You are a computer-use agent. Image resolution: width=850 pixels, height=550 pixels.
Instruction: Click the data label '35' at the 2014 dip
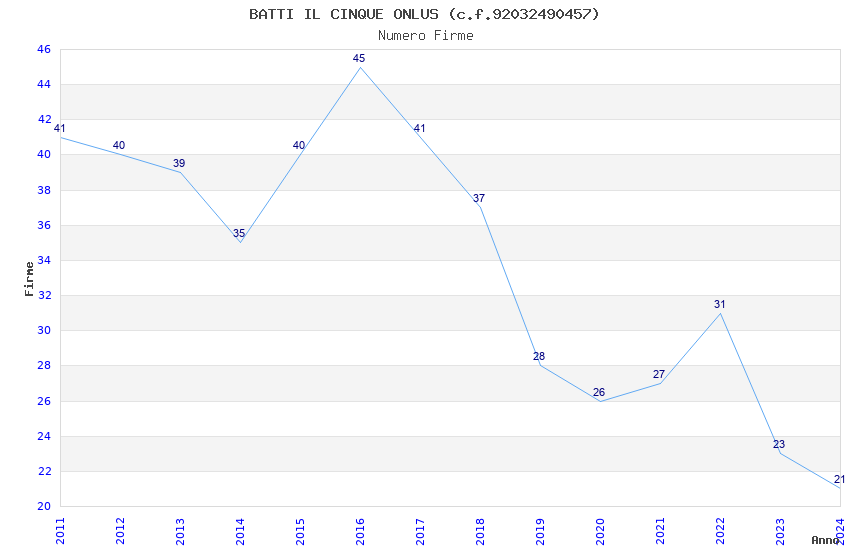(x=239, y=234)
